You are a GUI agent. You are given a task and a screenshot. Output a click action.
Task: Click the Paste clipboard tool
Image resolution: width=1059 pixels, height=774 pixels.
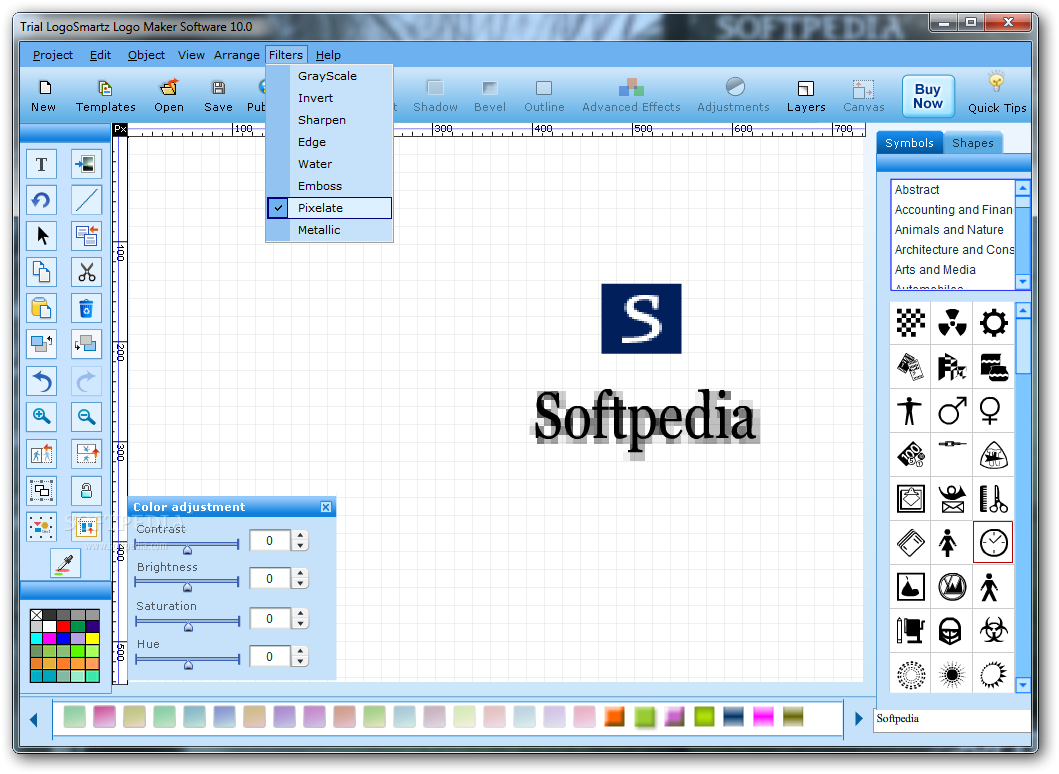[41, 309]
